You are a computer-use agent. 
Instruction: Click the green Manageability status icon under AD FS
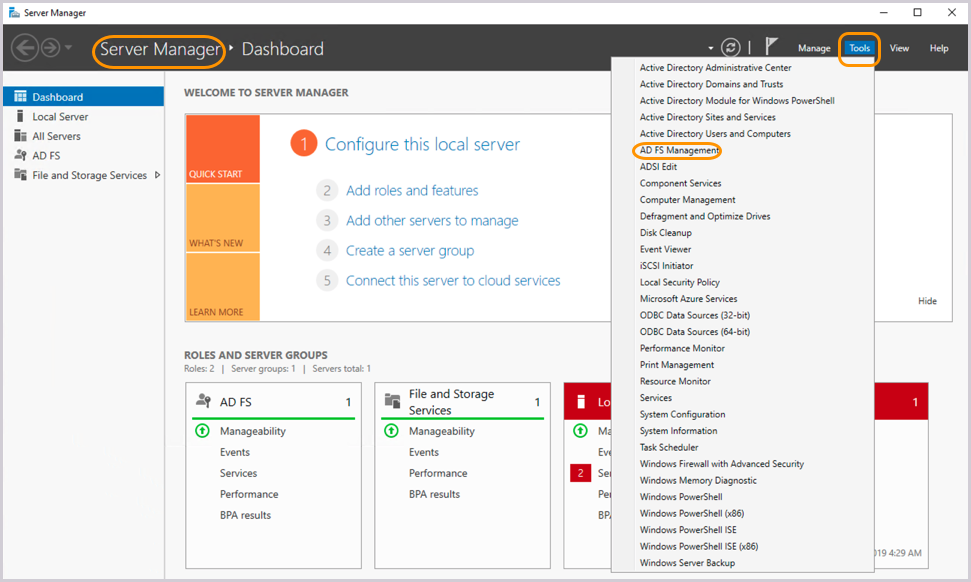(x=201, y=431)
